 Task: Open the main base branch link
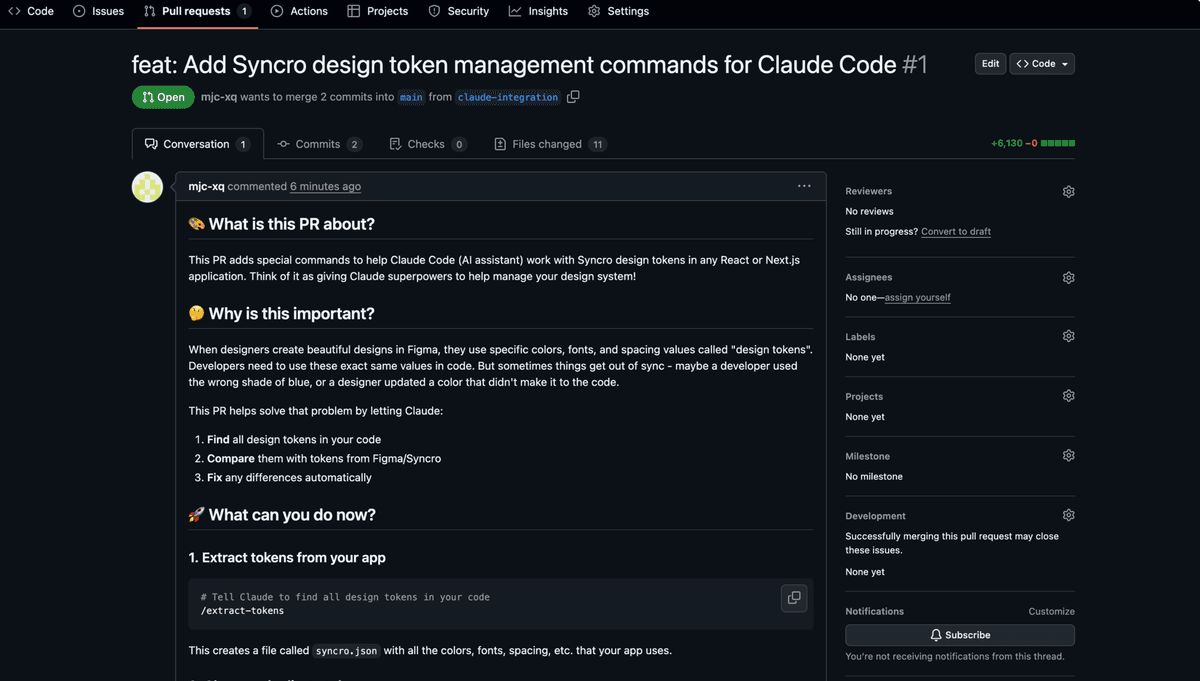[411, 97]
